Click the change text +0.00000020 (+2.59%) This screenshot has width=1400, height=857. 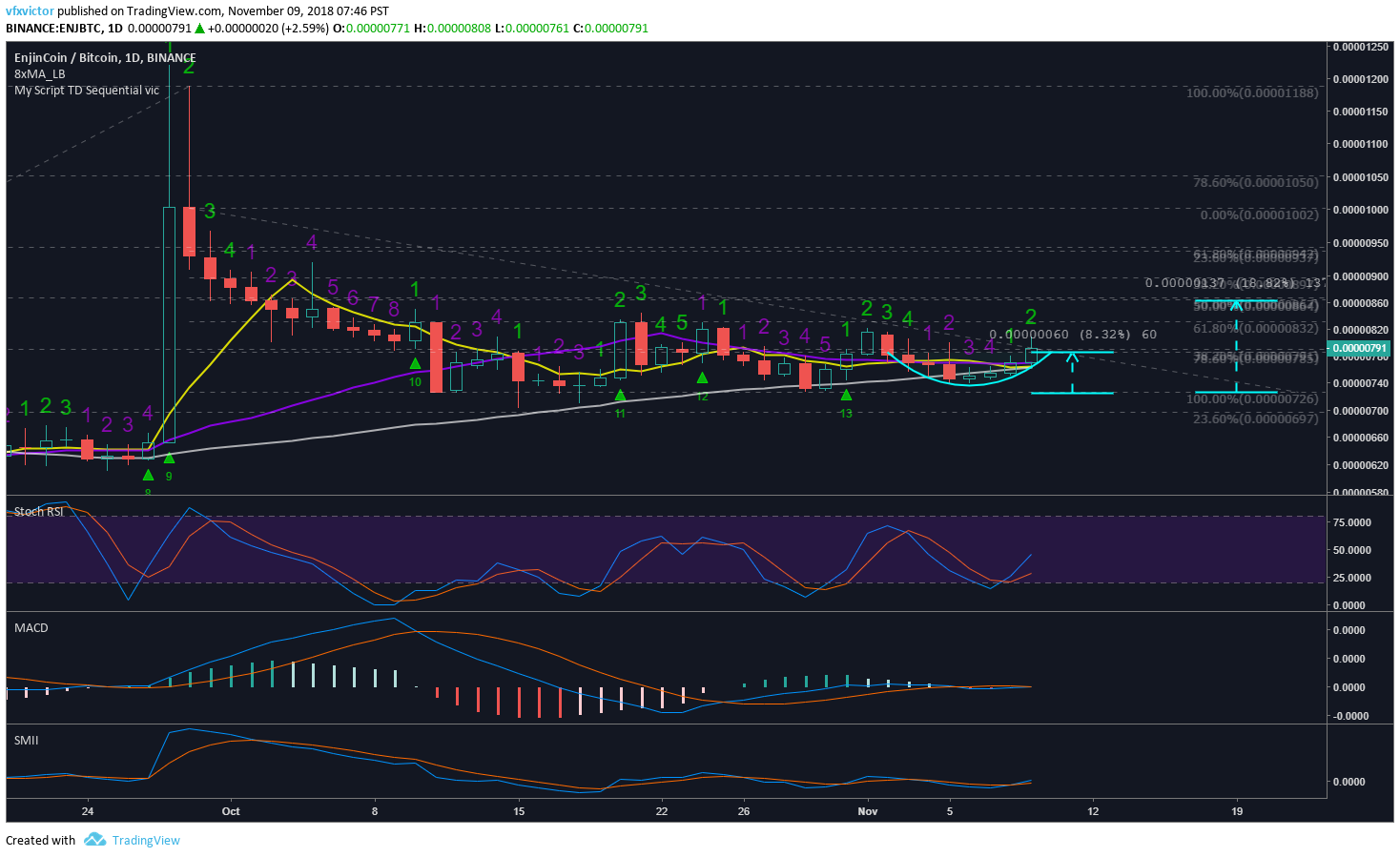click(x=268, y=29)
